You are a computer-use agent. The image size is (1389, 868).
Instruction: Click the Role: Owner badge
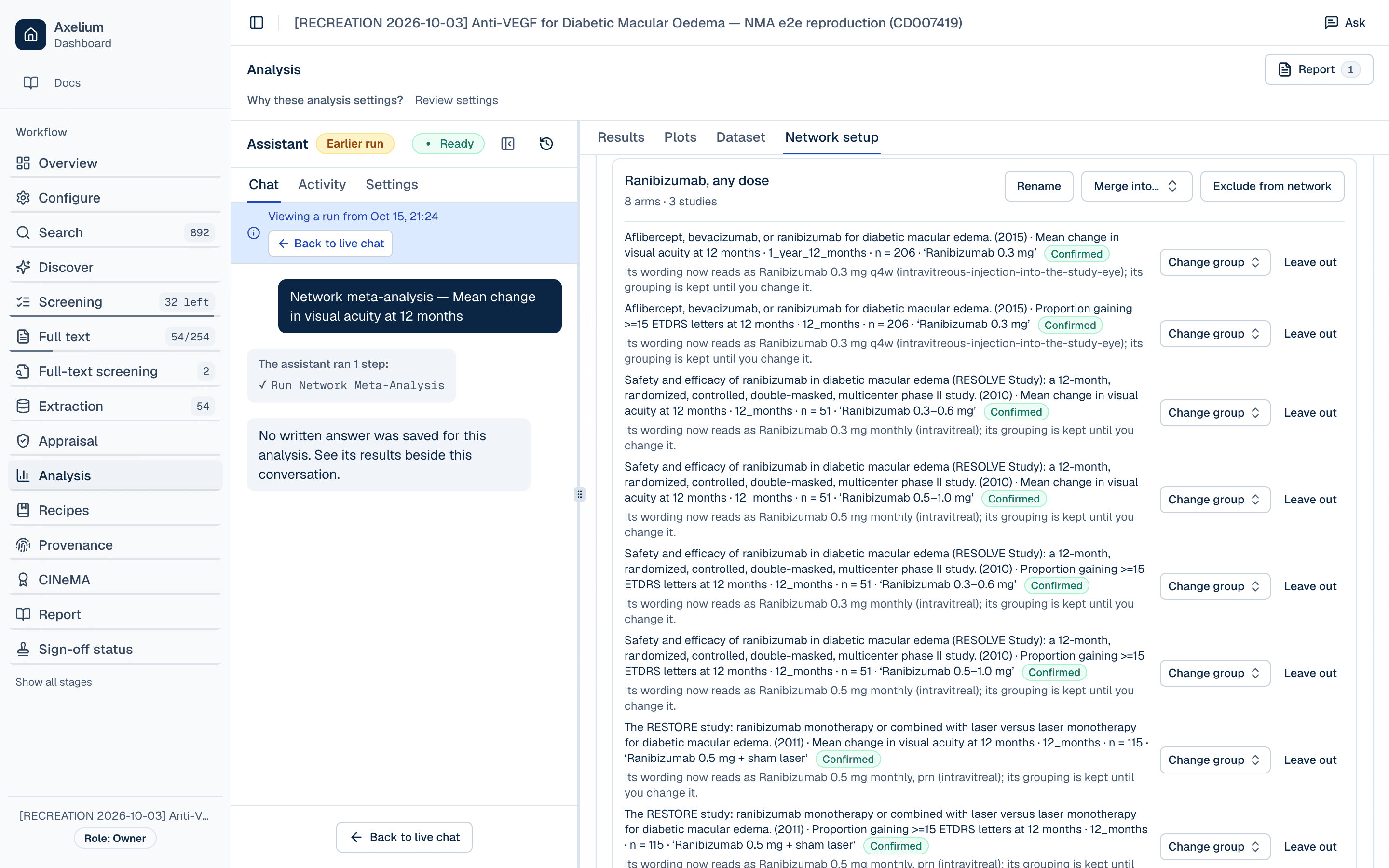coord(115,838)
